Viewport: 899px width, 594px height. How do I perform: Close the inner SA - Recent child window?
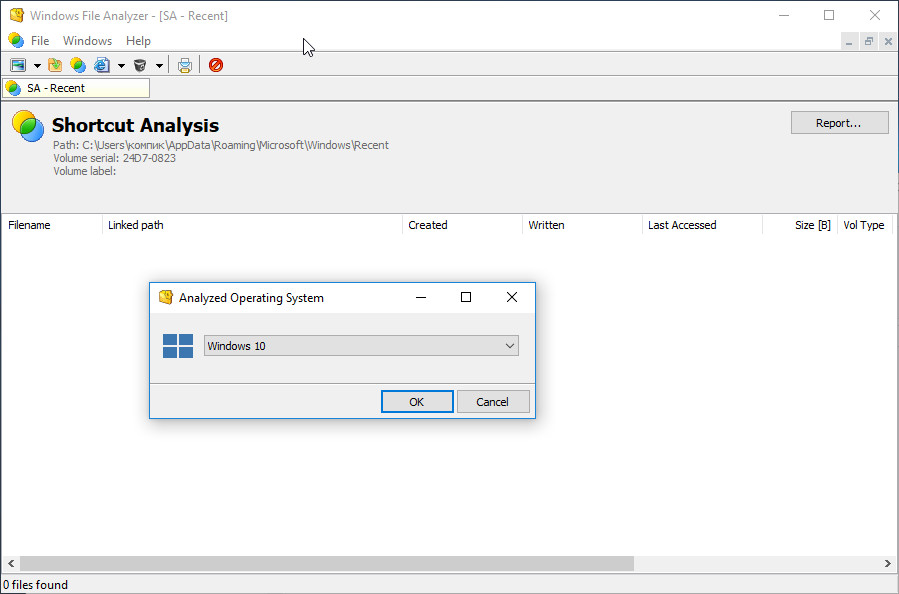point(888,41)
